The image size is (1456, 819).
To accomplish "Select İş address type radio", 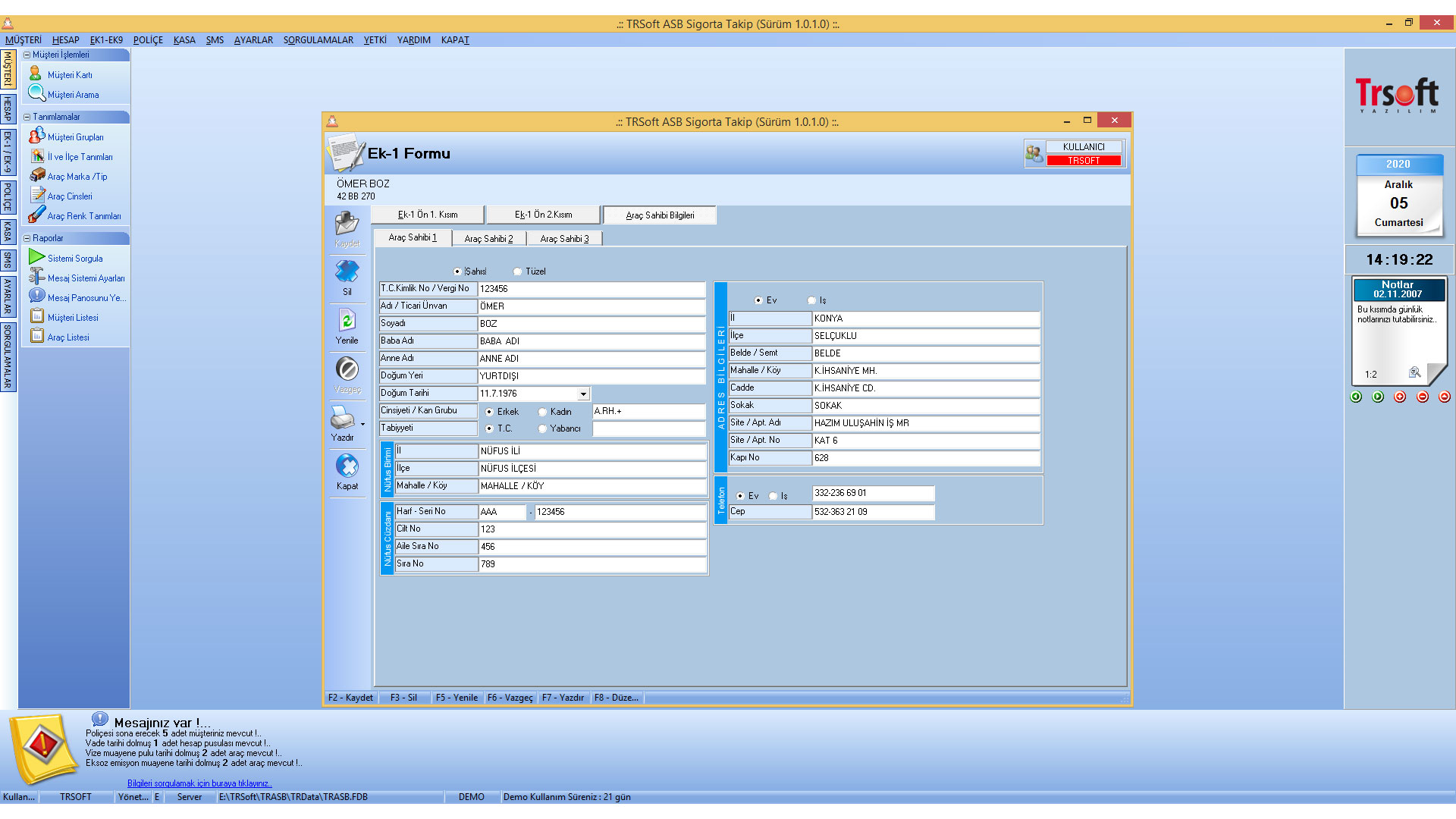I will click(x=811, y=300).
